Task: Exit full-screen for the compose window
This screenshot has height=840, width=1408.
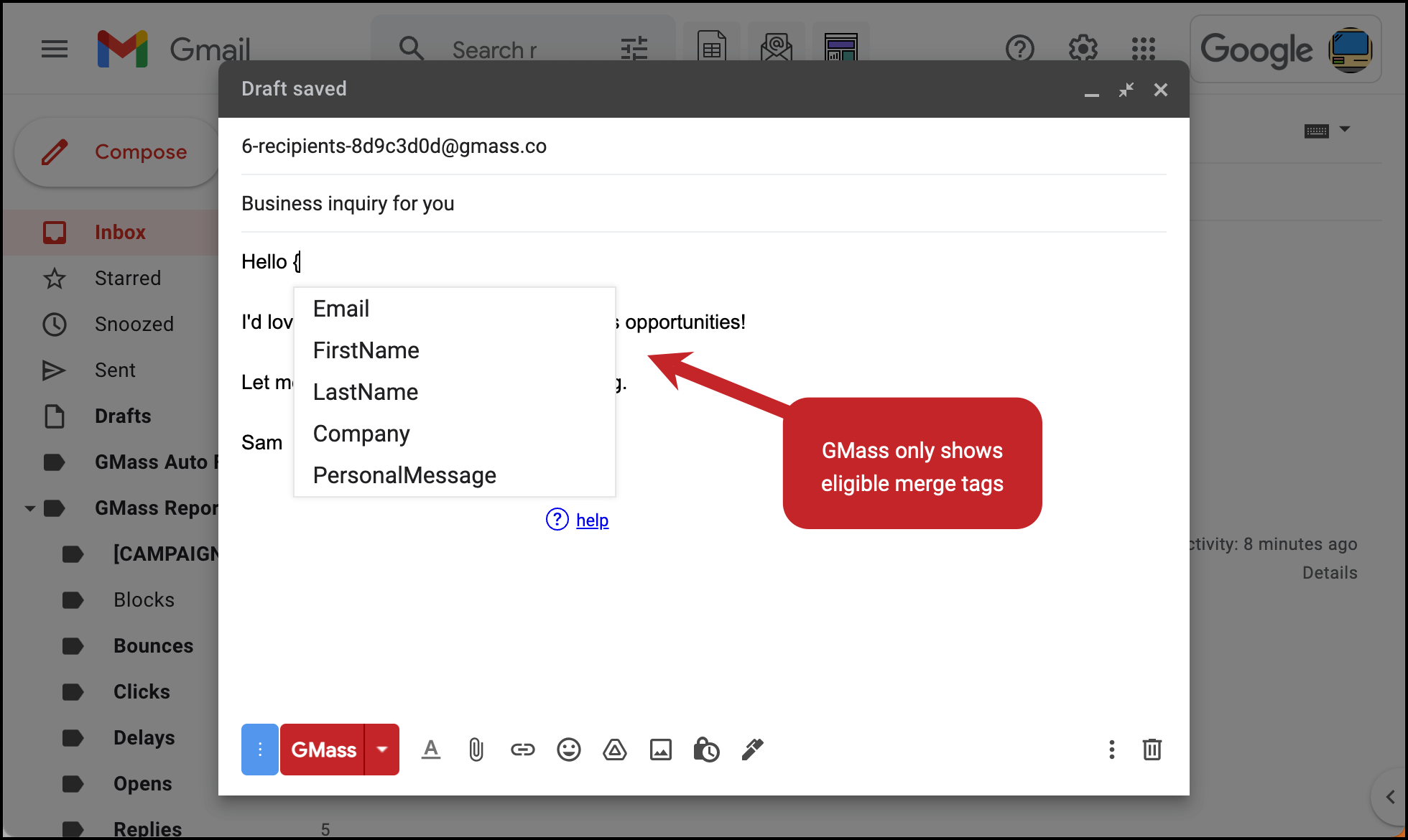Action: click(x=1126, y=90)
